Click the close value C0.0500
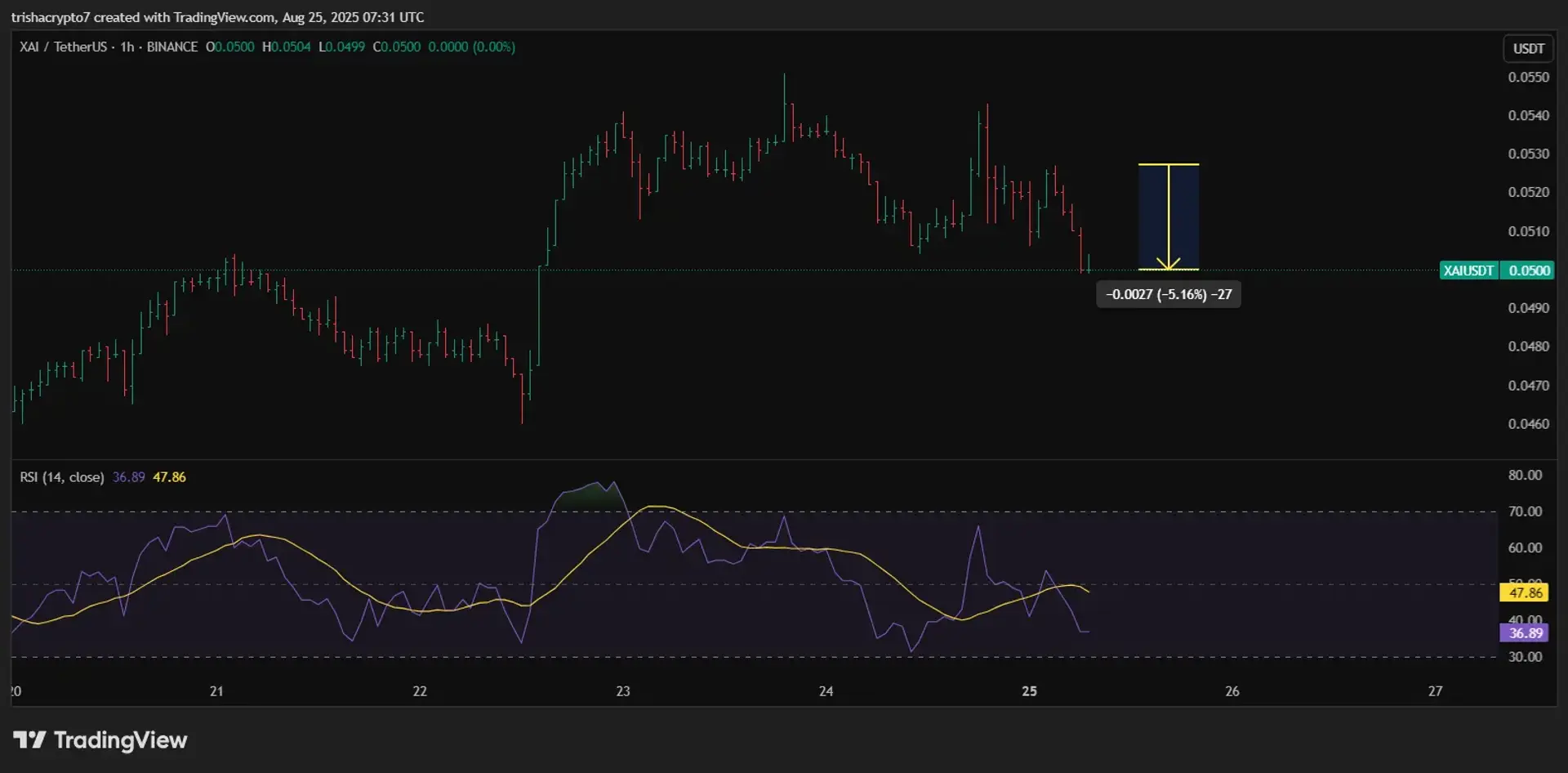Viewport: 1568px width, 773px height. [397, 47]
